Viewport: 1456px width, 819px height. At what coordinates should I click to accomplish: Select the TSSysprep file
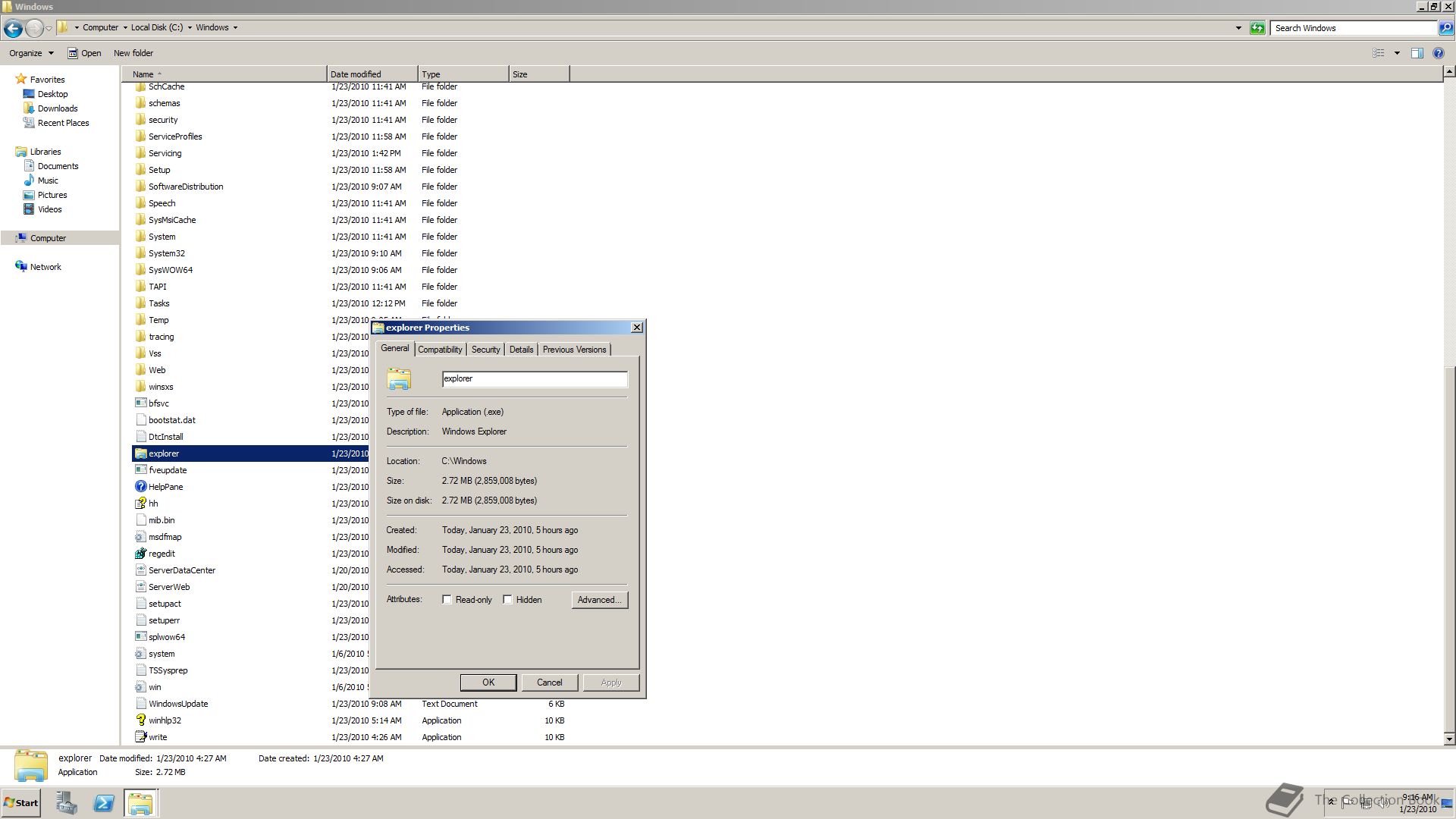pos(168,670)
